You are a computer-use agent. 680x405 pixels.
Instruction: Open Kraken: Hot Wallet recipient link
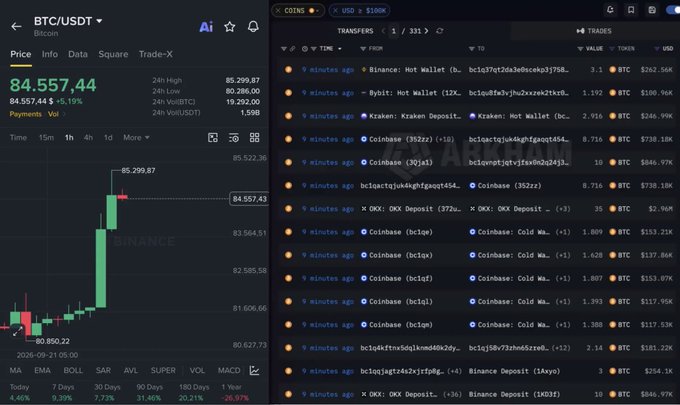coord(523,116)
